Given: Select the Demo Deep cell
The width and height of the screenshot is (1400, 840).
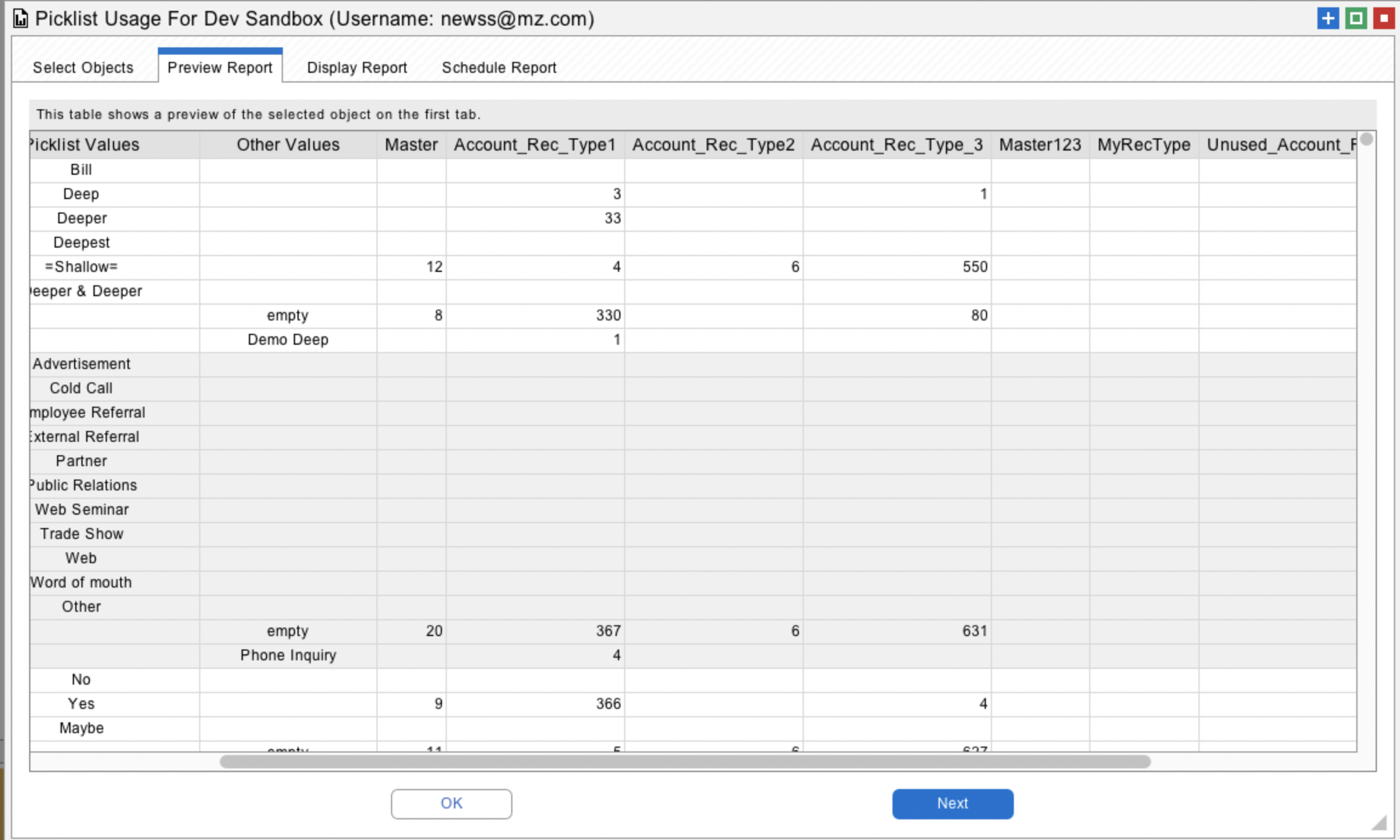Looking at the screenshot, I should 288,340.
